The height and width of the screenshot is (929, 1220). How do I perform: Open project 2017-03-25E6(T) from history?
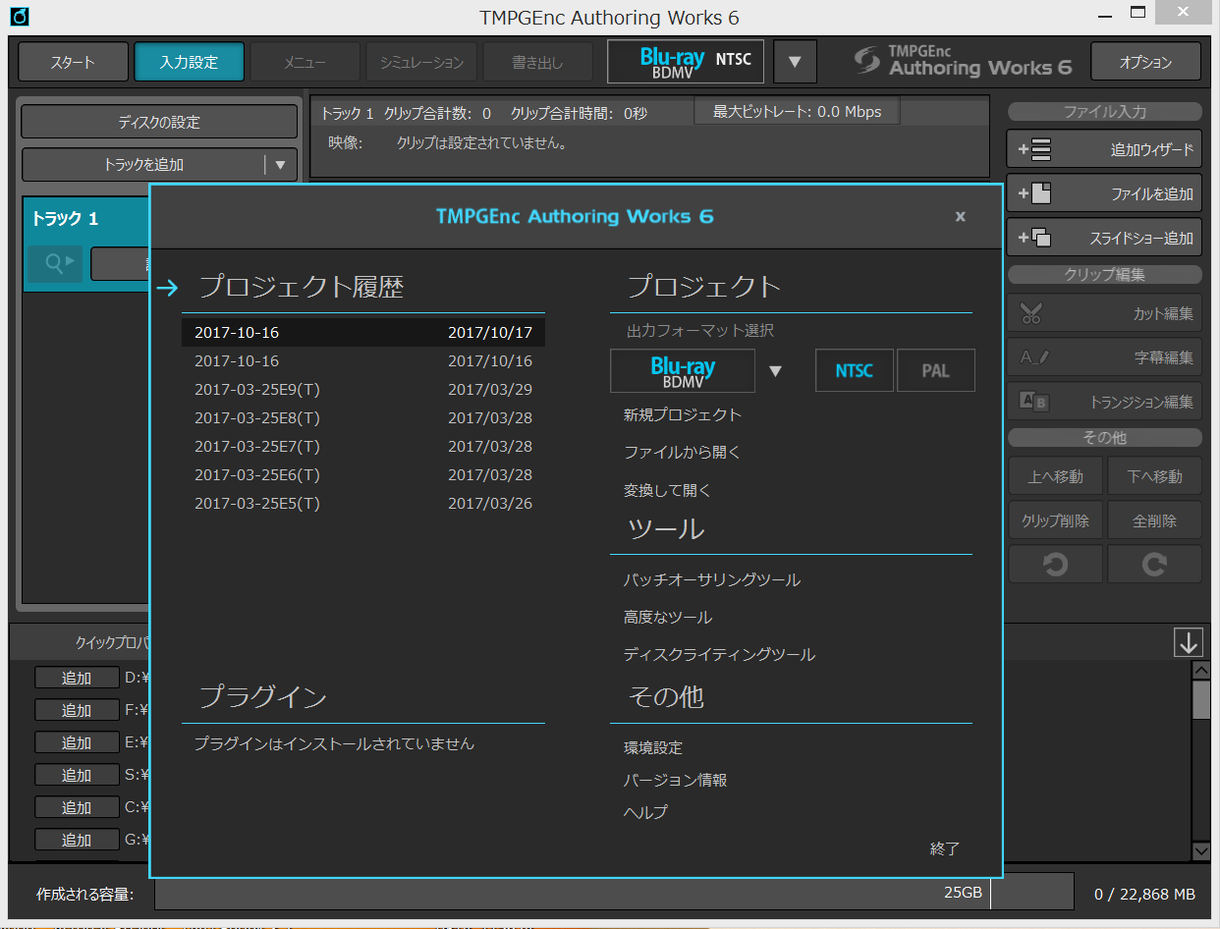[x=363, y=475]
